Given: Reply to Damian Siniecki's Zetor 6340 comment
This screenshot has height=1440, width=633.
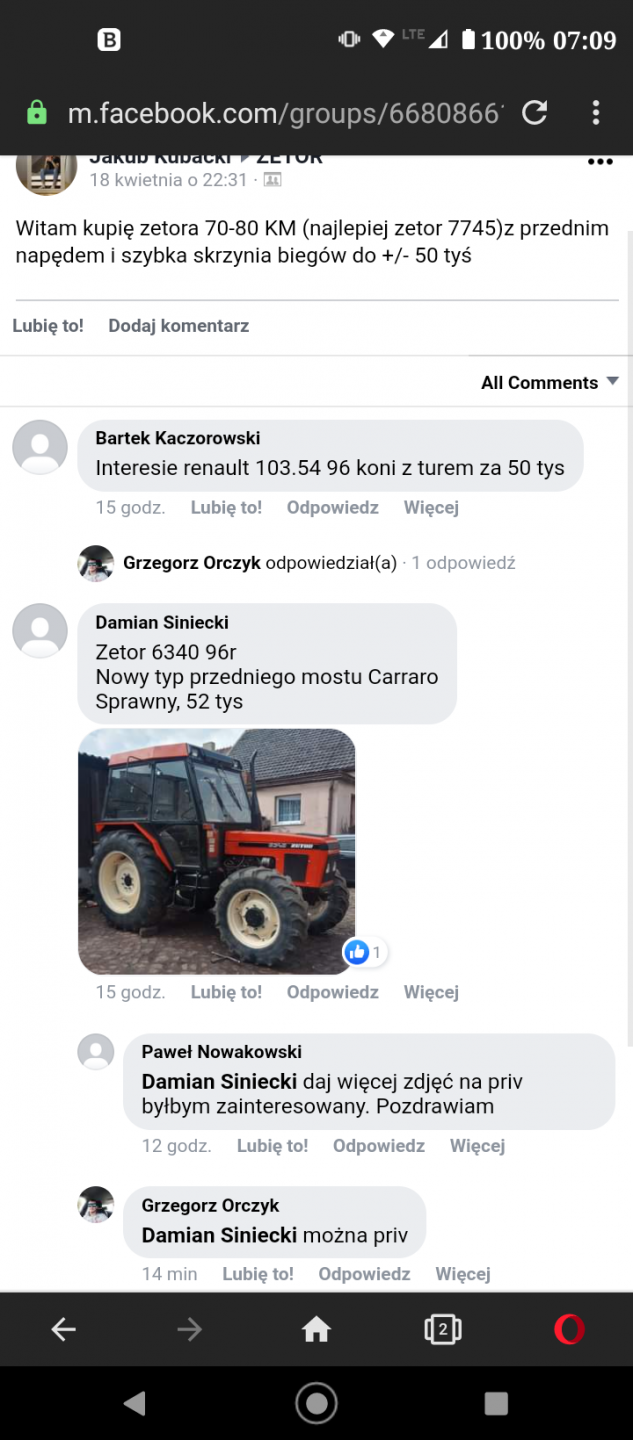Looking at the screenshot, I should 333,992.
